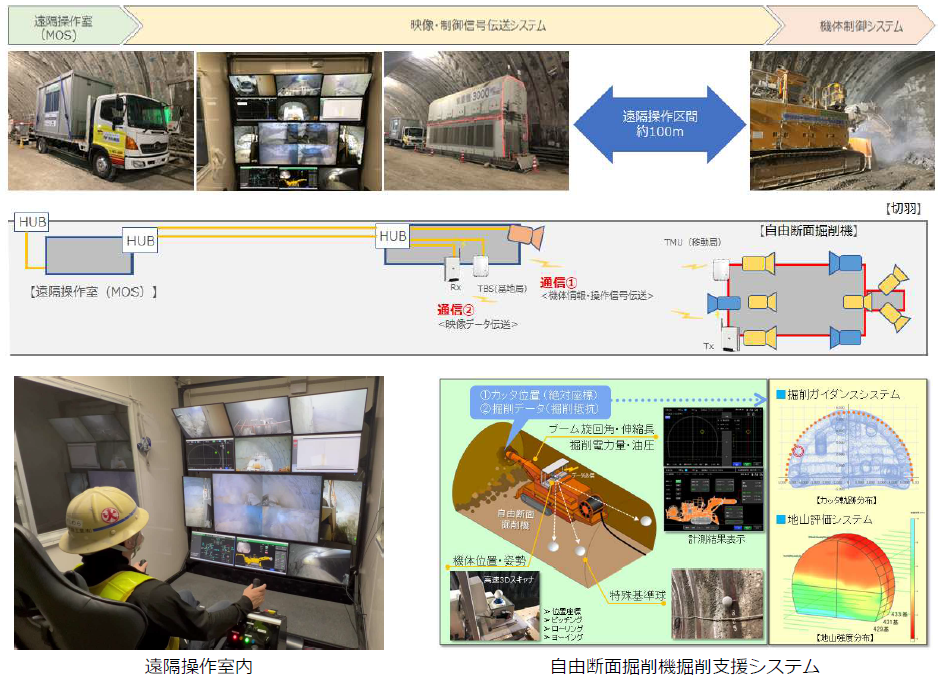Click the 機体位置・姿勢 label
Screen dimensions: 940x675
489,561
